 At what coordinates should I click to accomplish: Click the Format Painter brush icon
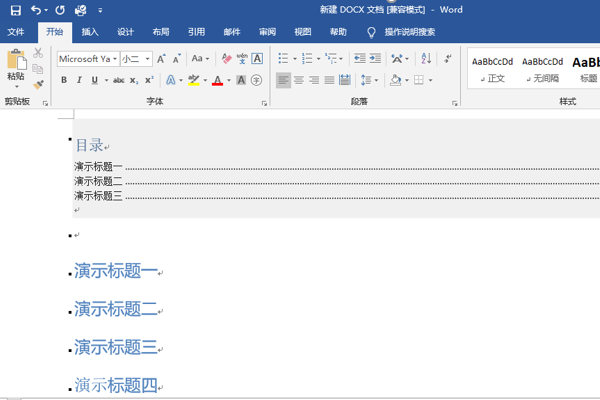click(38, 84)
